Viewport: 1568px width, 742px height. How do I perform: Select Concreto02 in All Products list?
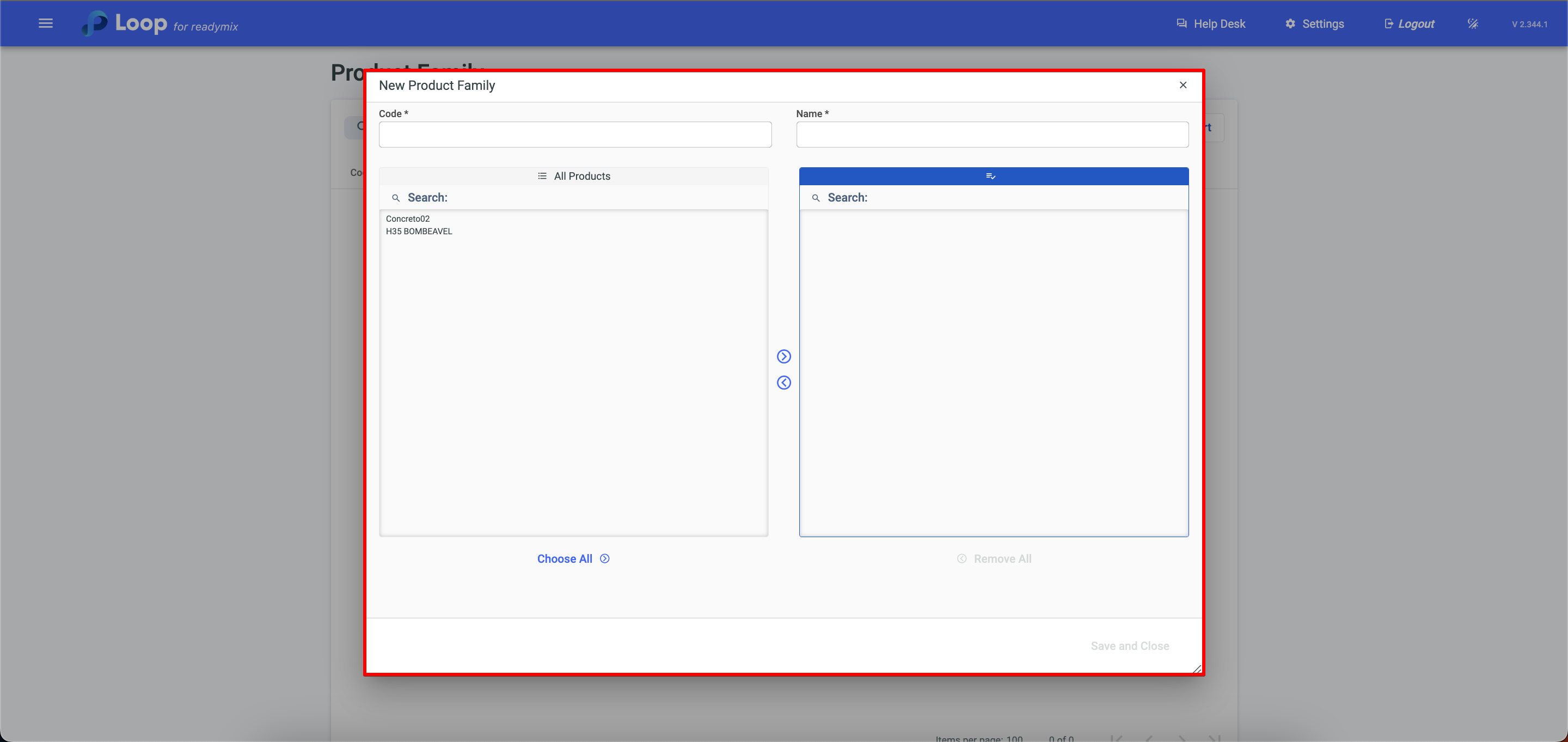[x=408, y=218]
